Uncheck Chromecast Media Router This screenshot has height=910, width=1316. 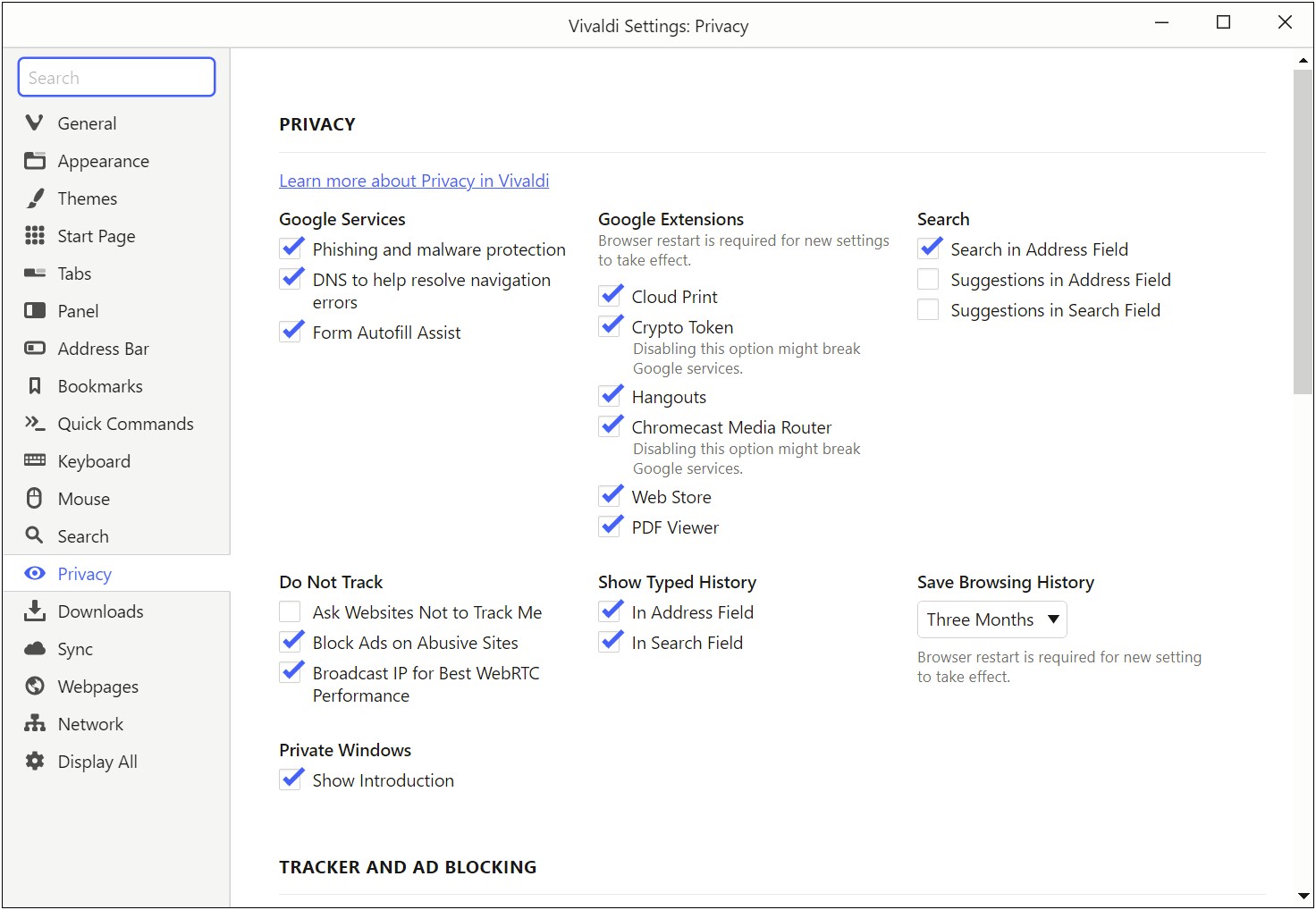610,426
